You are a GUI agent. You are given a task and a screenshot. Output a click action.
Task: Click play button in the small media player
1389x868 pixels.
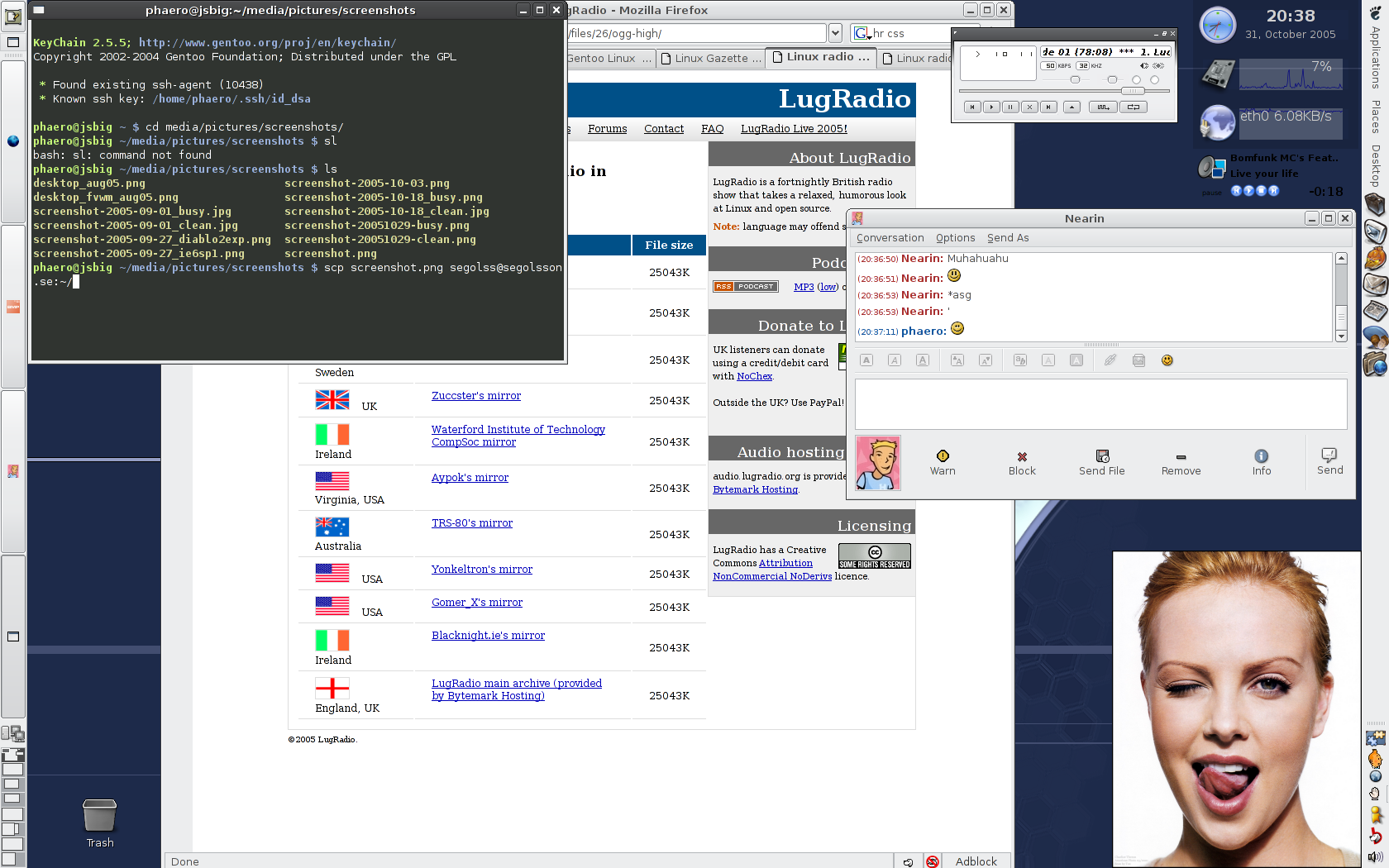[992, 107]
